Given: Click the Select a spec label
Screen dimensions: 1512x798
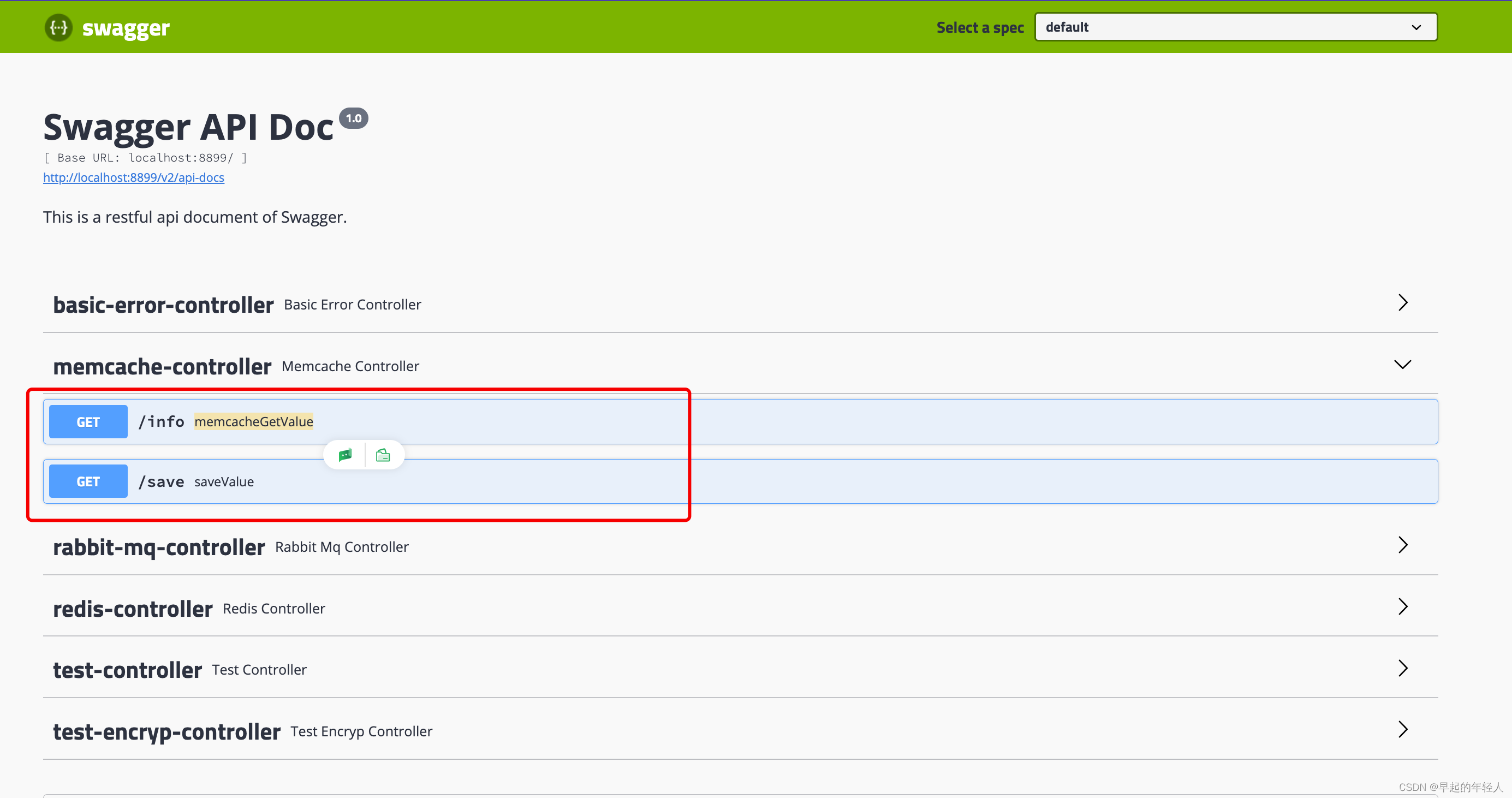Looking at the screenshot, I should [980, 28].
